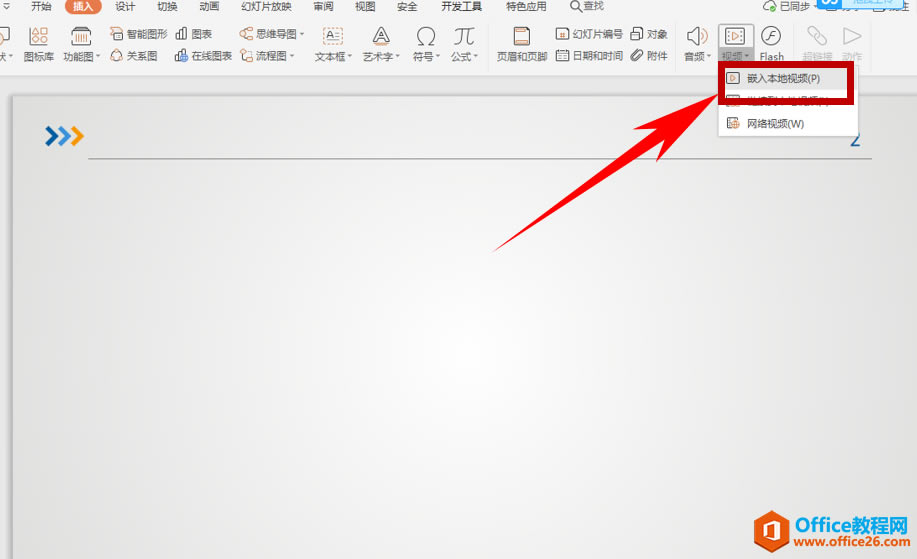
Task: Click the 查找 search box
Action: pos(587,6)
